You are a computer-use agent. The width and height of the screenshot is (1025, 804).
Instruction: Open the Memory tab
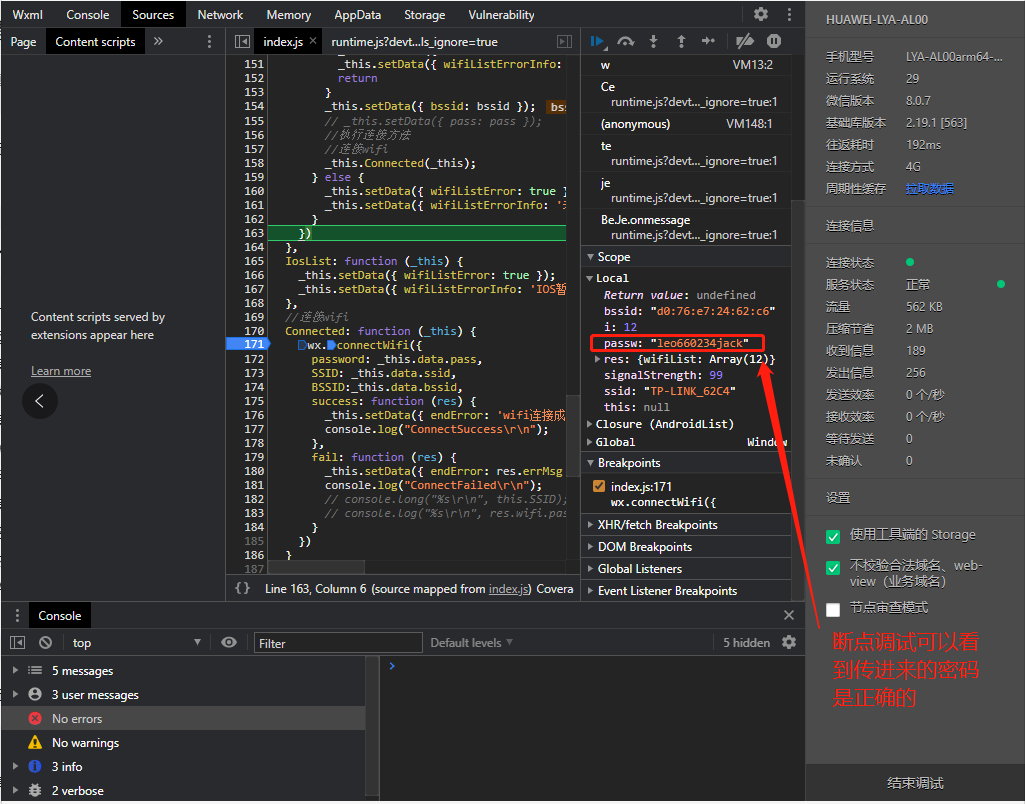click(288, 14)
